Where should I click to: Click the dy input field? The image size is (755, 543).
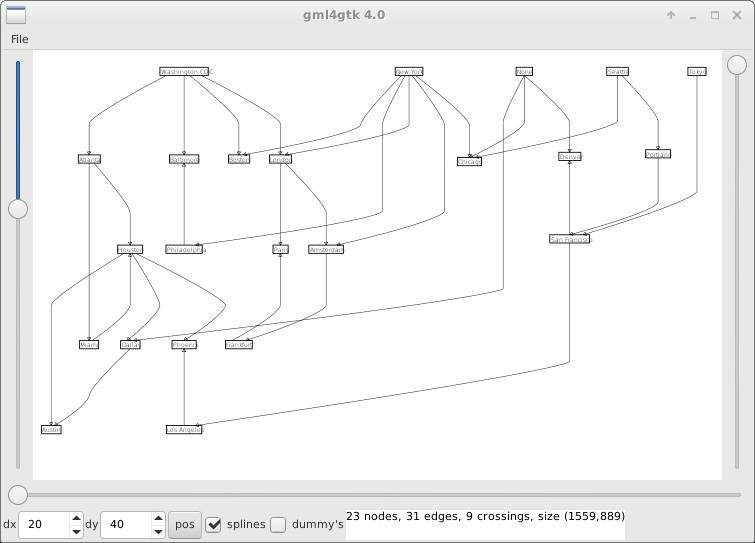[126, 524]
